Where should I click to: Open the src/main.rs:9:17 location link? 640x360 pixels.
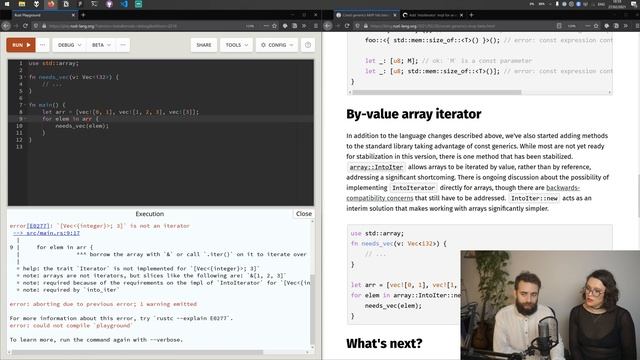click(x=46, y=233)
